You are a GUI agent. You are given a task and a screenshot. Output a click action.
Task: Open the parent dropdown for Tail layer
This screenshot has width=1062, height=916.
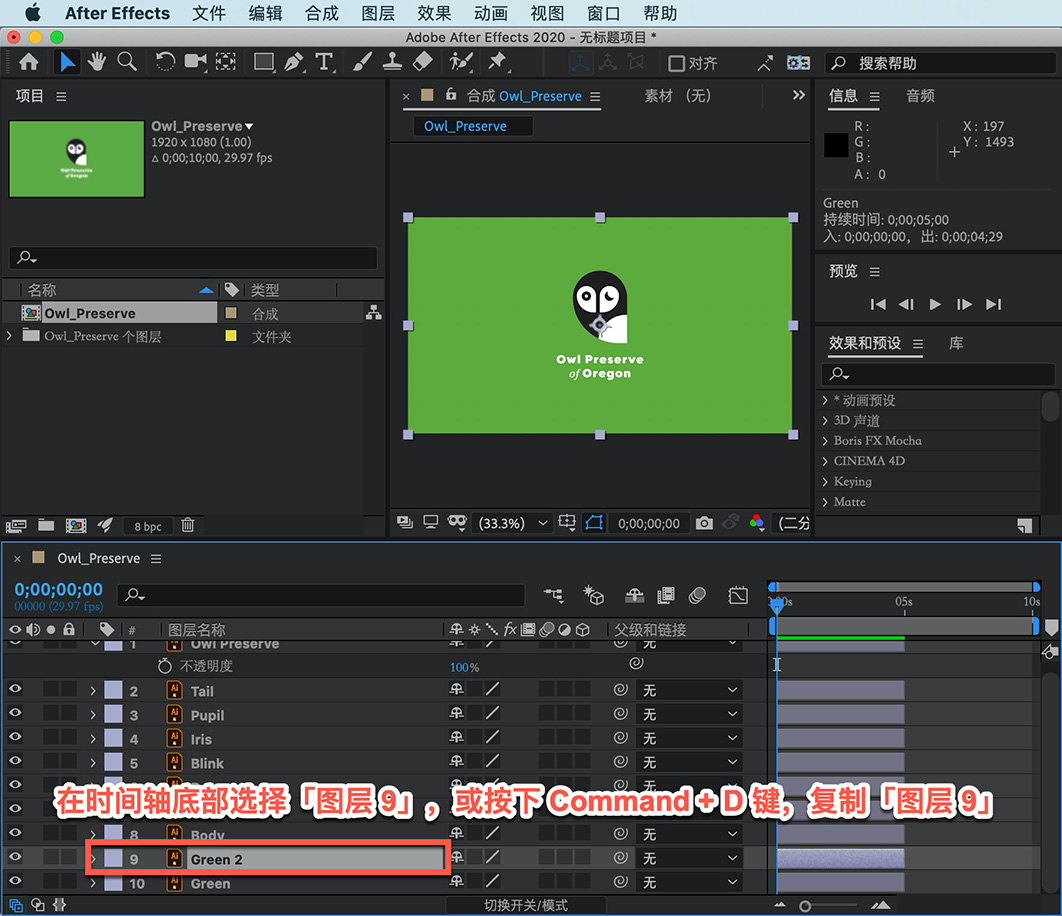(x=689, y=690)
